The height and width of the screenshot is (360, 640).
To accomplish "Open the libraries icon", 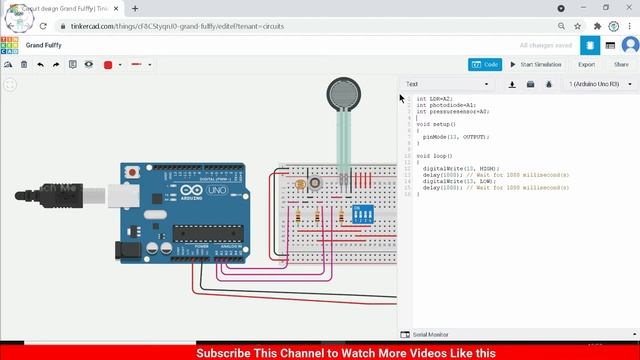I will 530,84.
